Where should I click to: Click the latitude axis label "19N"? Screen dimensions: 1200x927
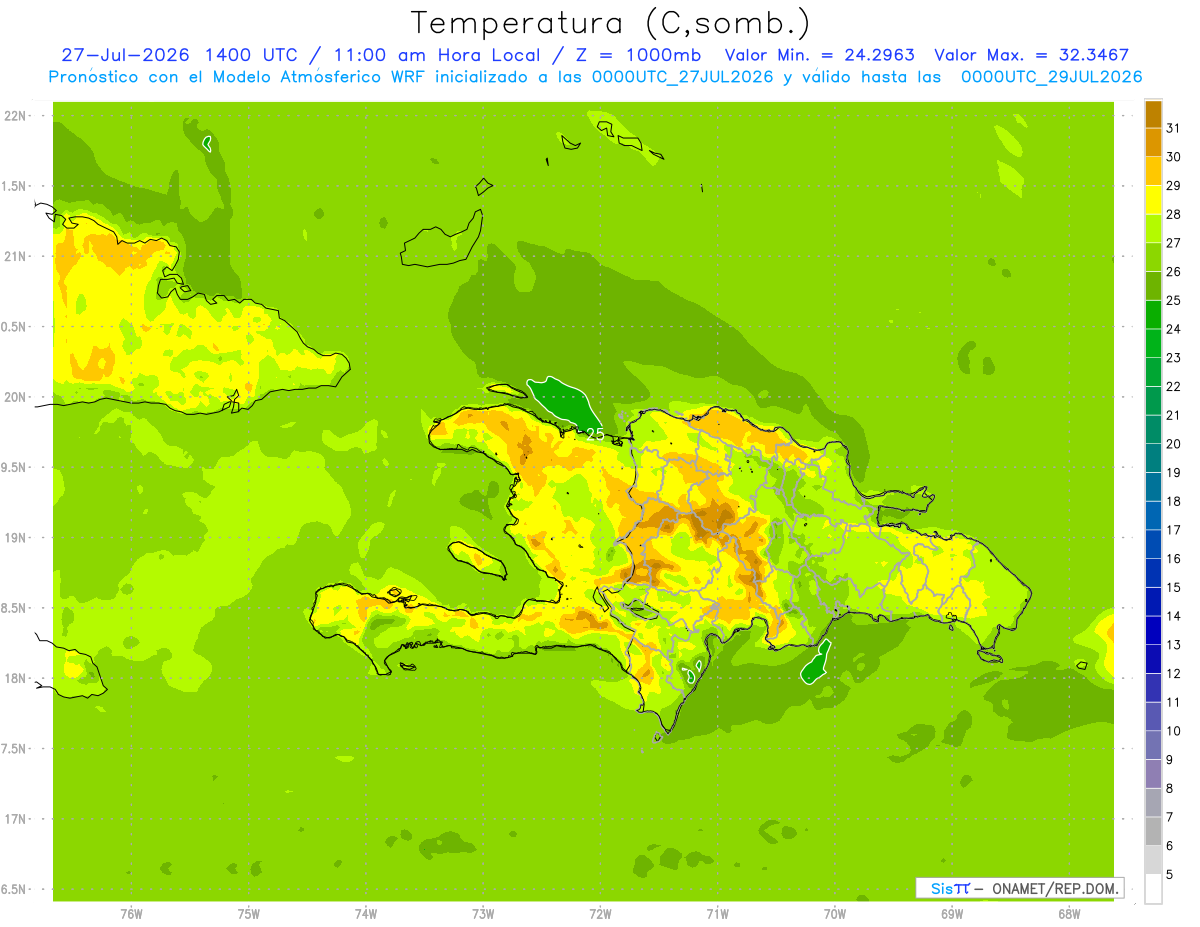(13, 538)
